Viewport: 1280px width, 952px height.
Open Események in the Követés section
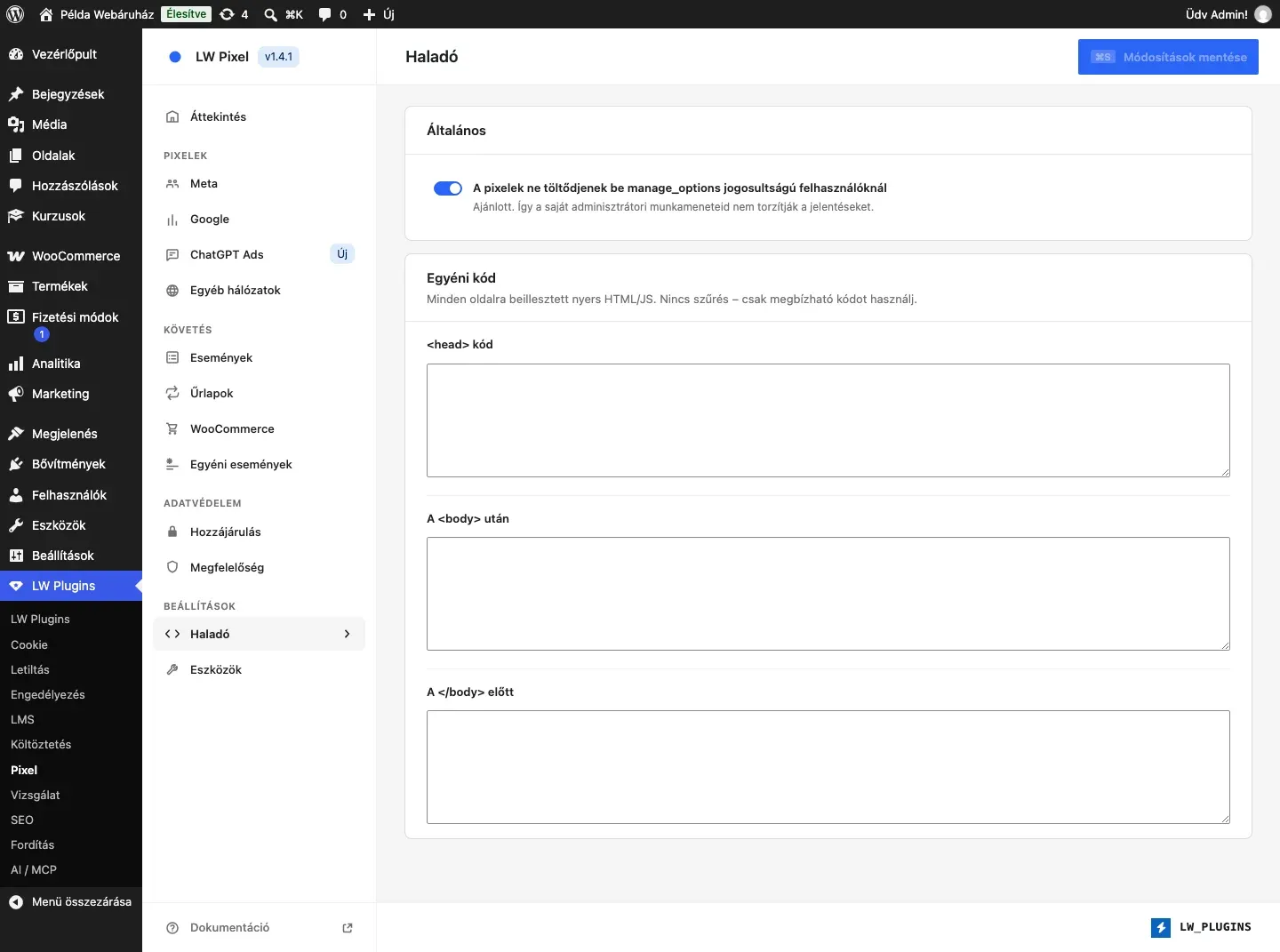tap(260, 357)
